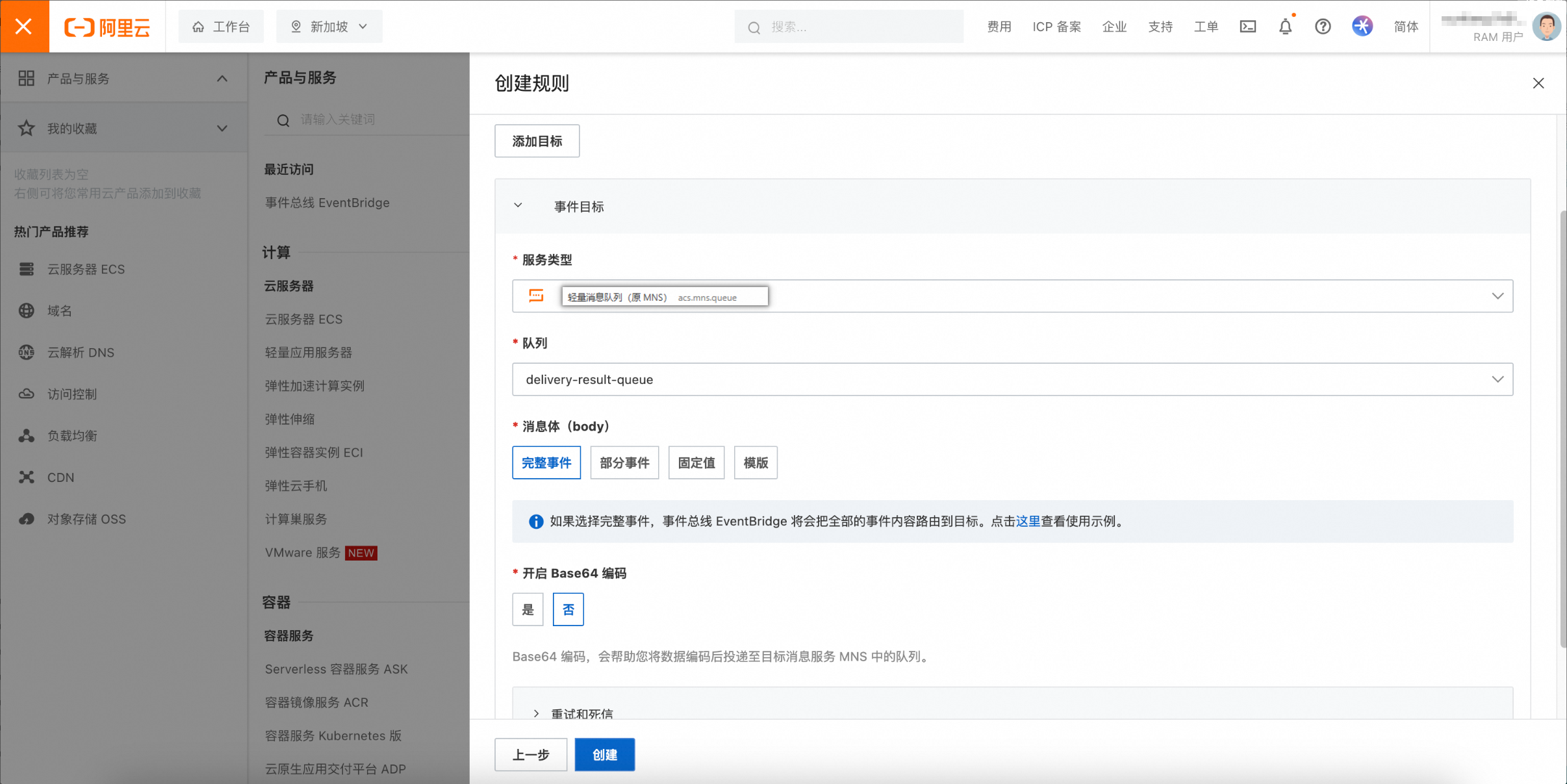This screenshot has width=1567, height=784.
Task: Open the 工单 menu
Action: coord(1206,27)
